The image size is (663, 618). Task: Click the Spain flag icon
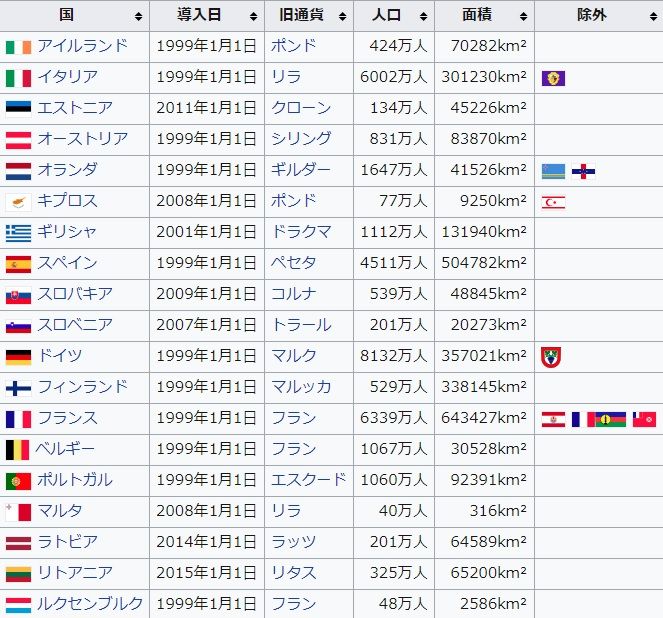[x=18, y=264]
